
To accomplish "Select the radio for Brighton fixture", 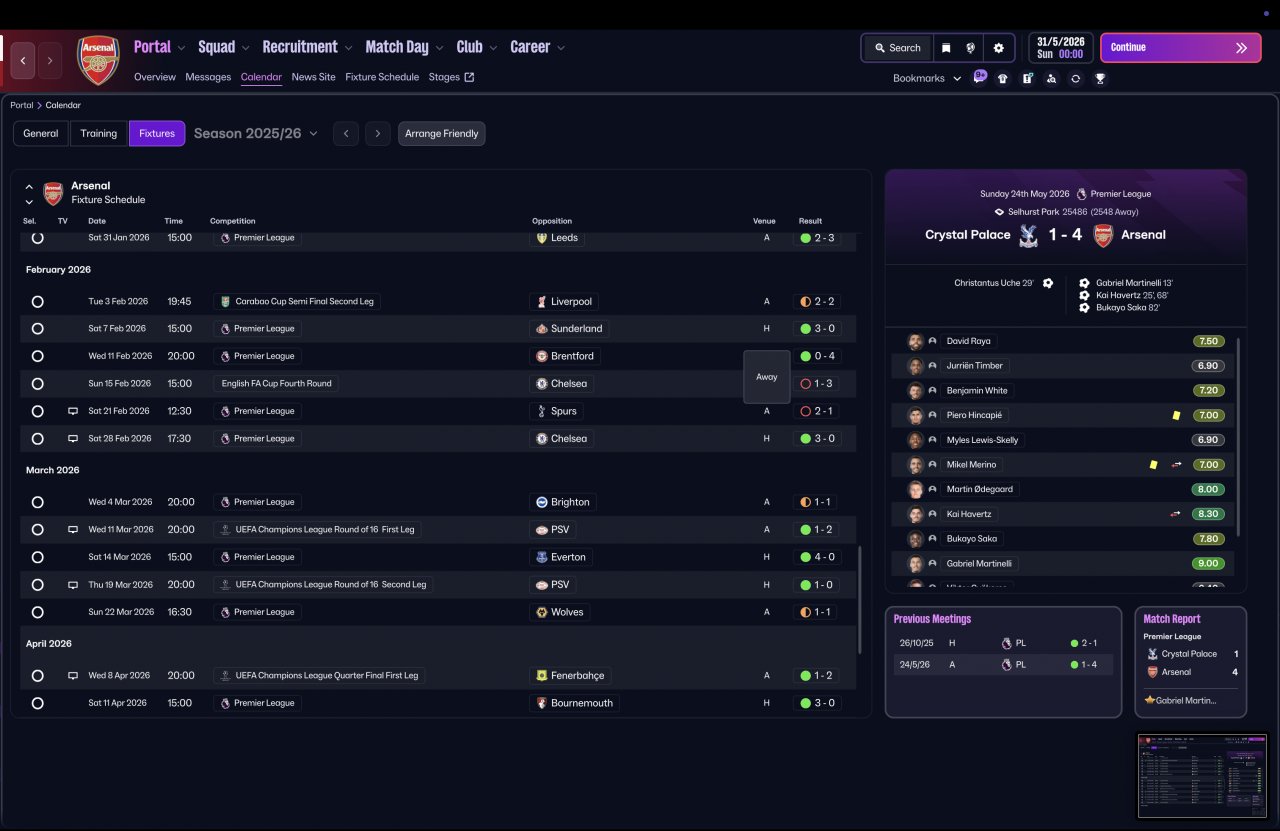I will click(x=37, y=502).
